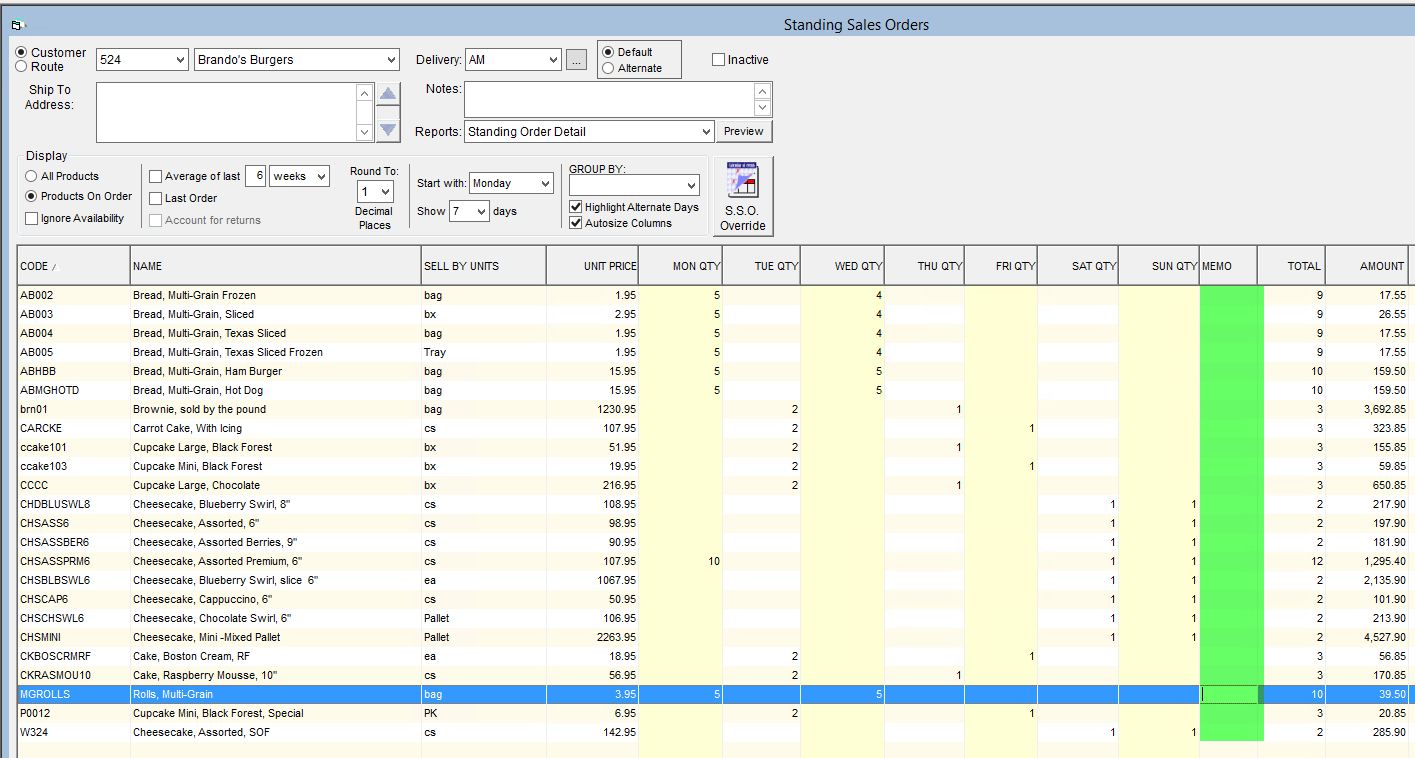Click into the Ship To Address field

pos(226,112)
